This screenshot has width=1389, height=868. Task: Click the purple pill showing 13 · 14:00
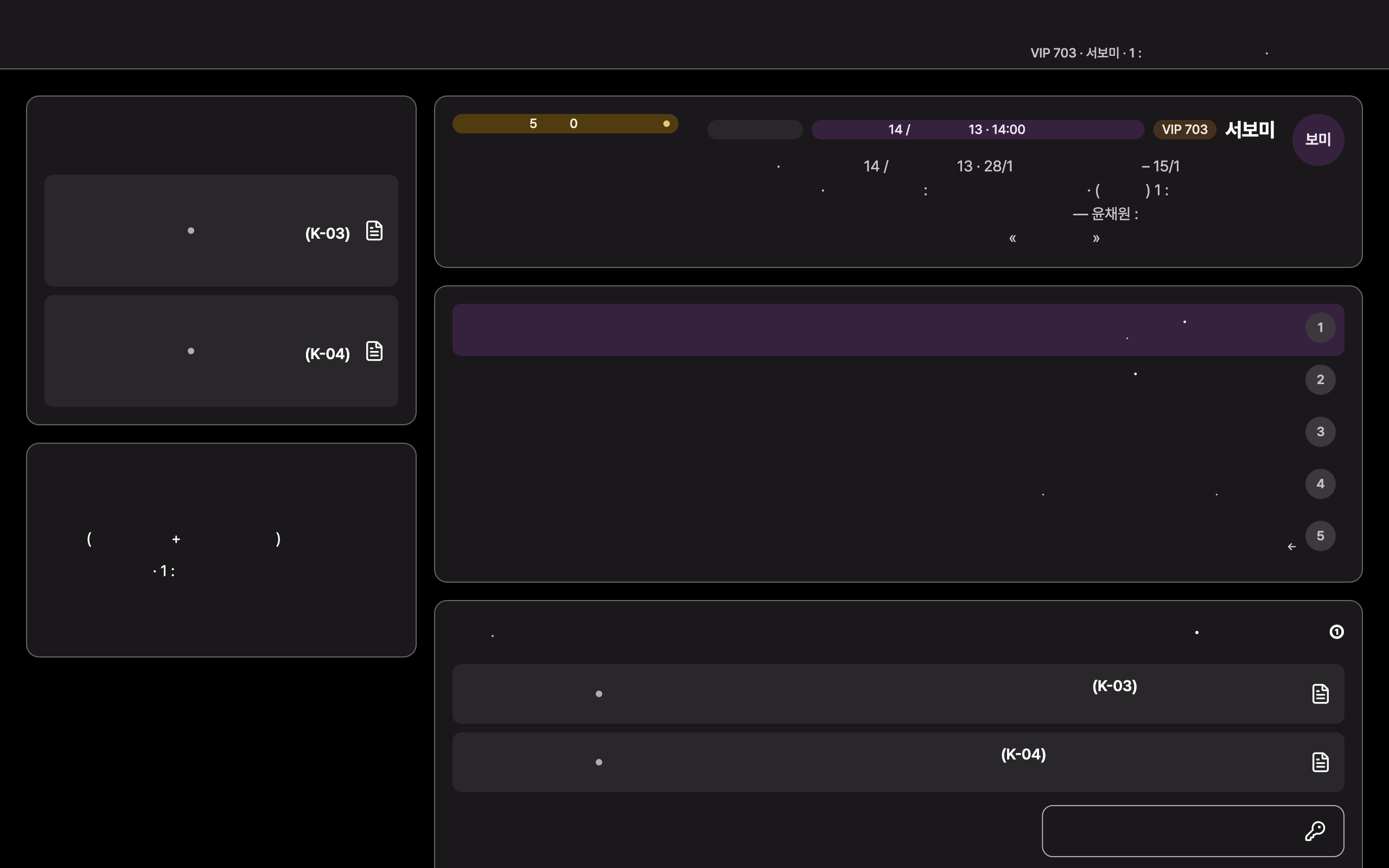click(x=978, y=129)
